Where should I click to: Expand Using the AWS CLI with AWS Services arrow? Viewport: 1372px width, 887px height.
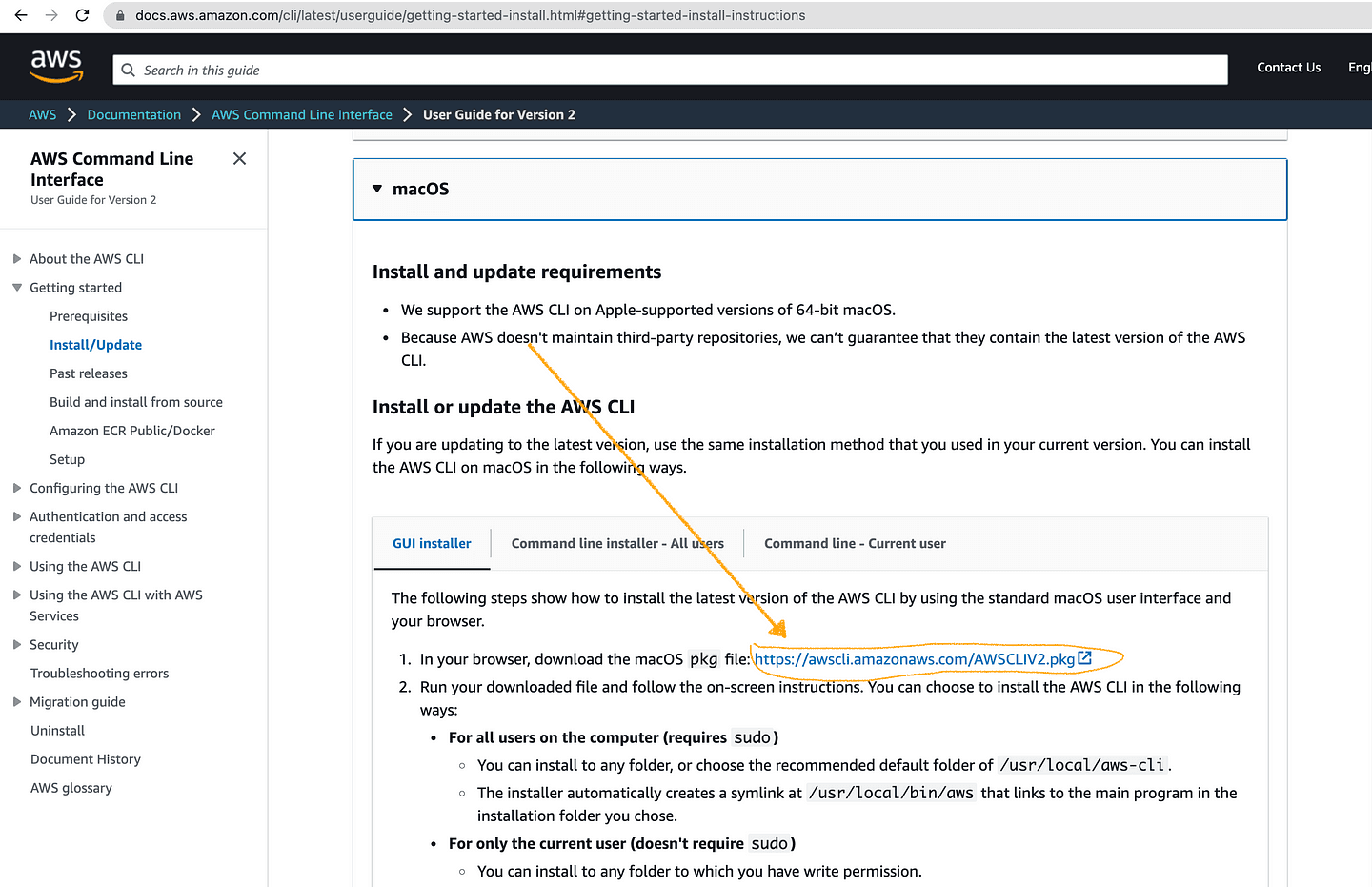tap(16, 595)
